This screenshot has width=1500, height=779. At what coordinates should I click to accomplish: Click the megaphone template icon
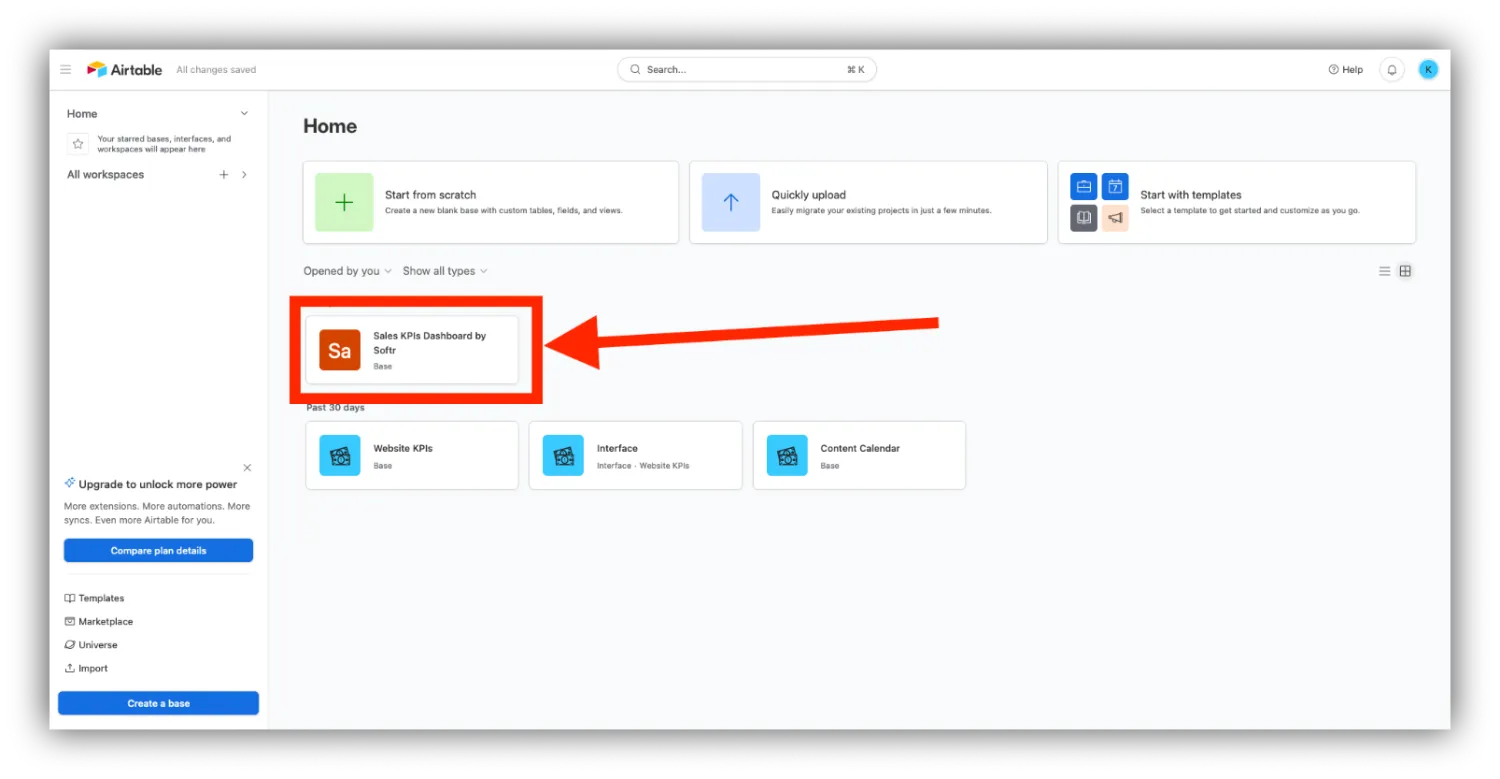(x=1115, y=218)
